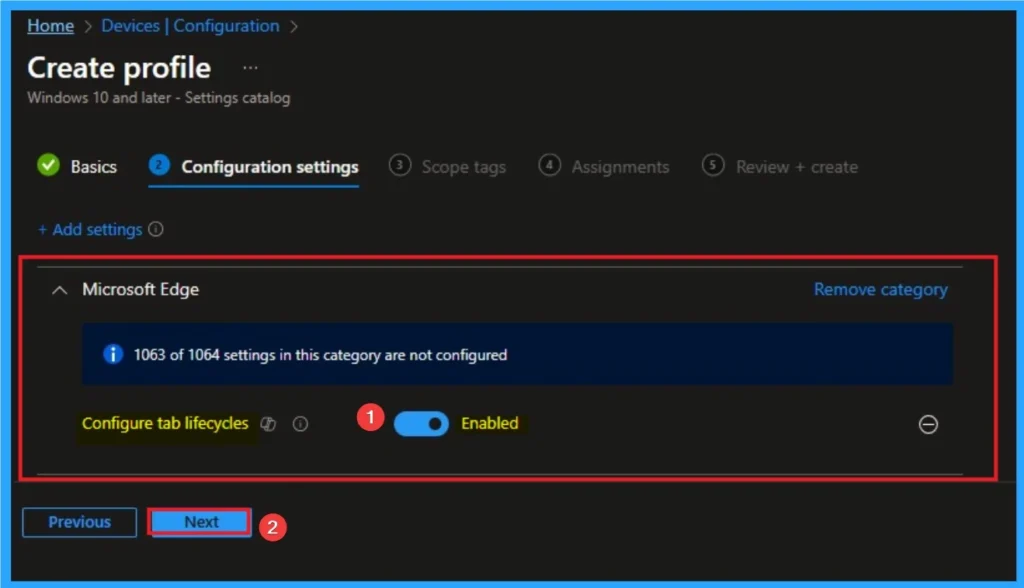Click the copilot icon beside Configure tab lifecycles
Image resolution: width=1024 pixels, height=588 pixels.
pos(268,424)
